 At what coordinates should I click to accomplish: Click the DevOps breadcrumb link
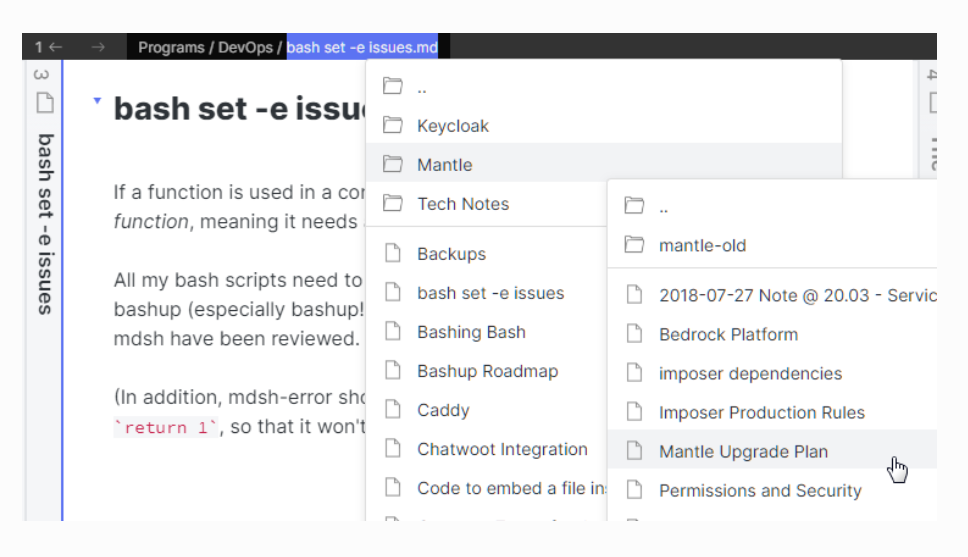tap(245, 47)
